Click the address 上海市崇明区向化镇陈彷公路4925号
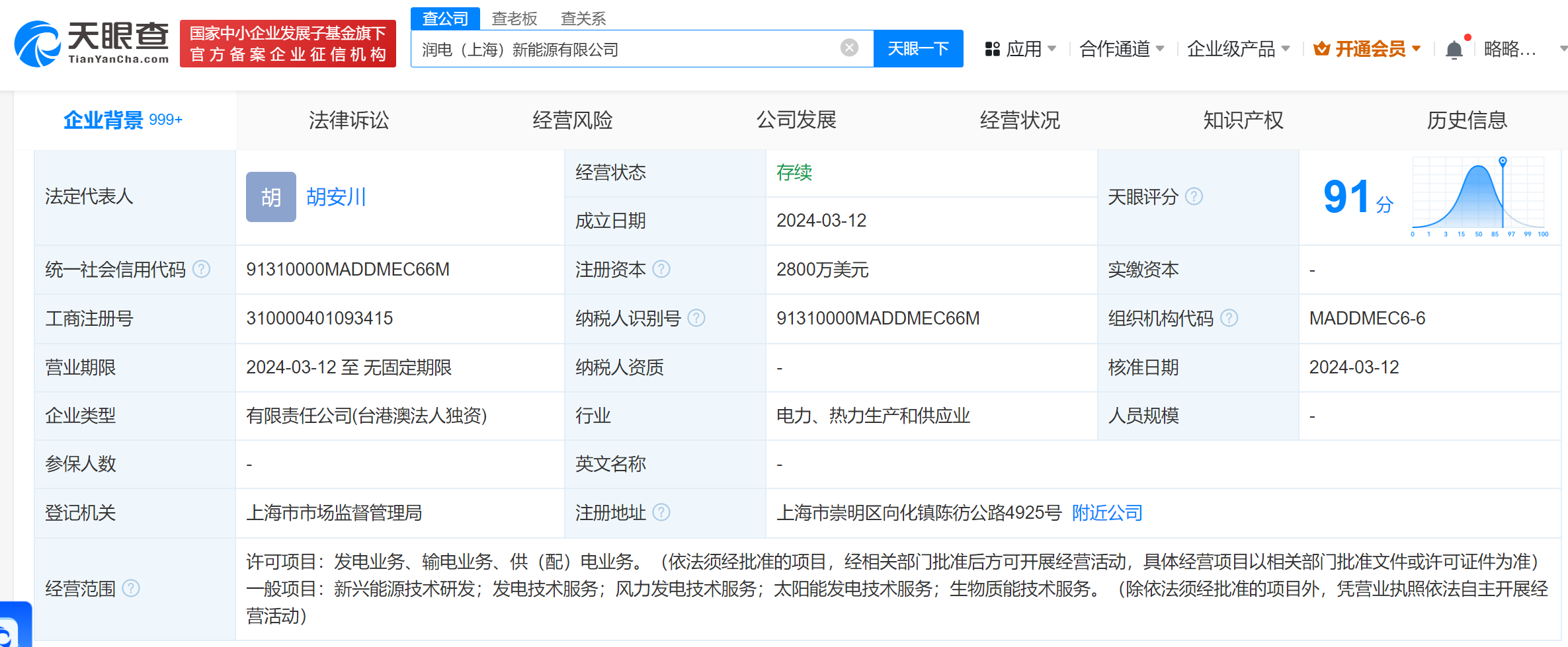The height and width of the screenshot is (647, 1568). pyautogui.click(x=919, y=513)
